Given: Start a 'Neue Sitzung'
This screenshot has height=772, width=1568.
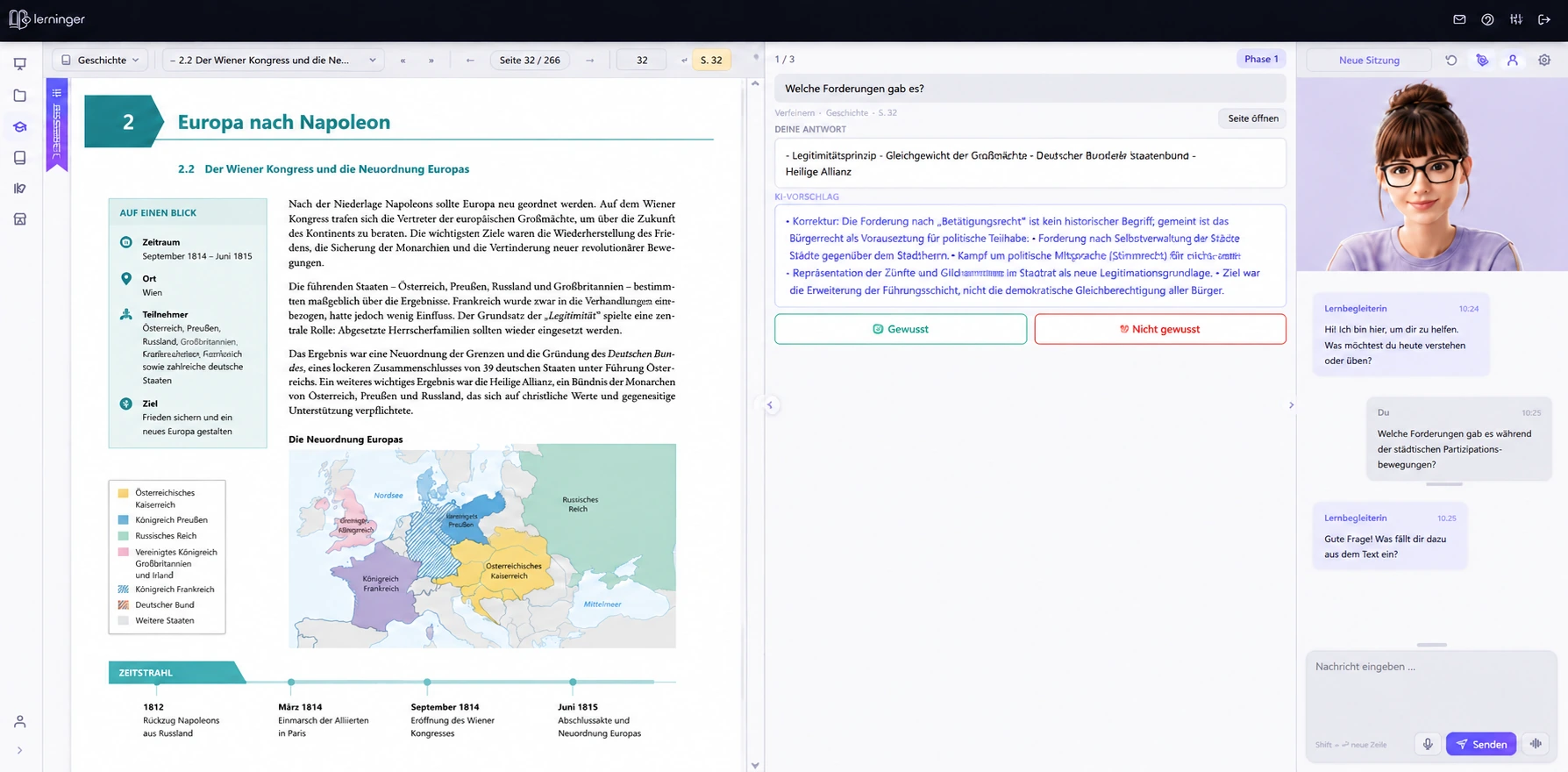Looking at the screenshot, I should (1369, 61).
